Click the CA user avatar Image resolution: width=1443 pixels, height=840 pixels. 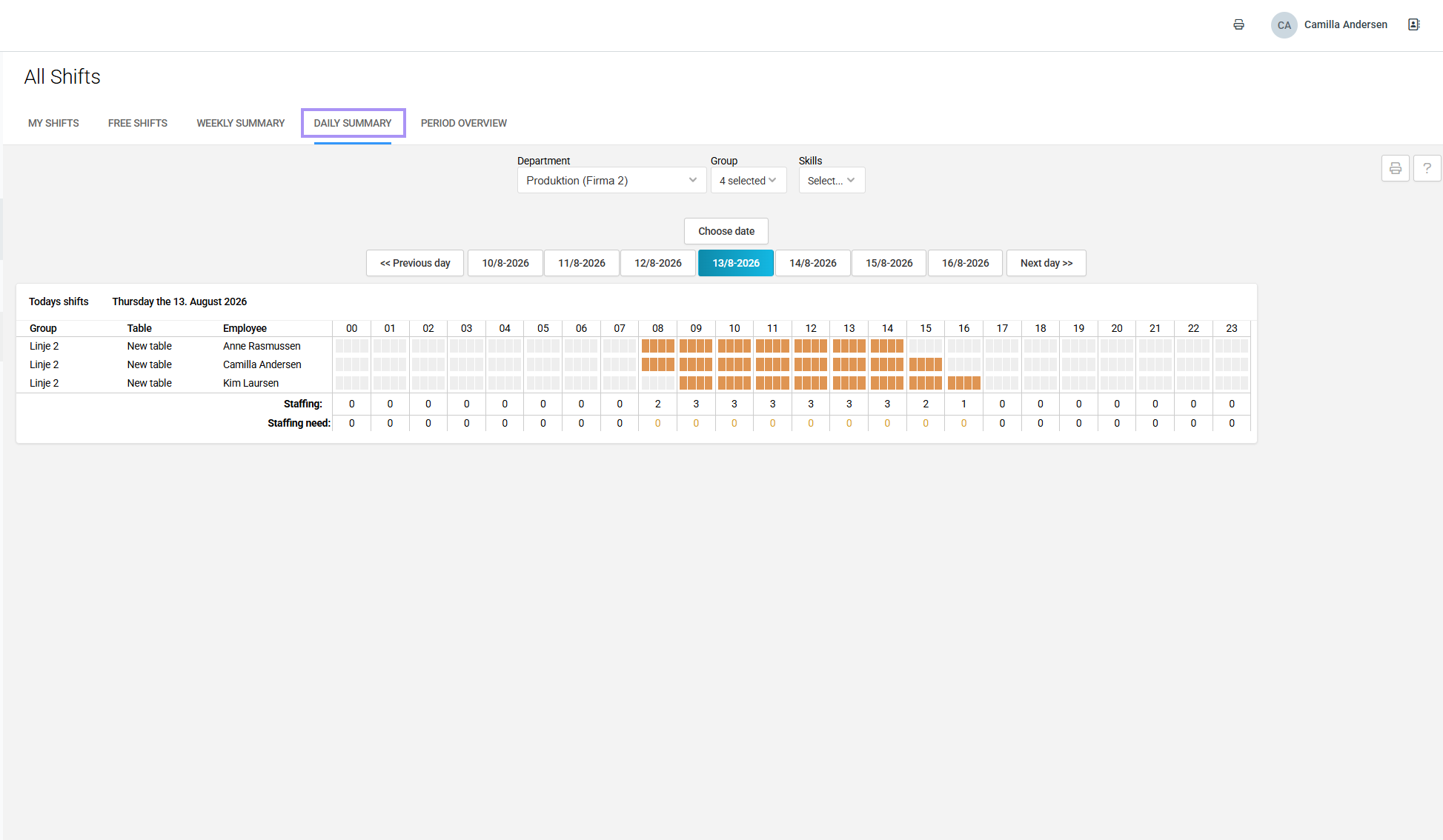1284,25
